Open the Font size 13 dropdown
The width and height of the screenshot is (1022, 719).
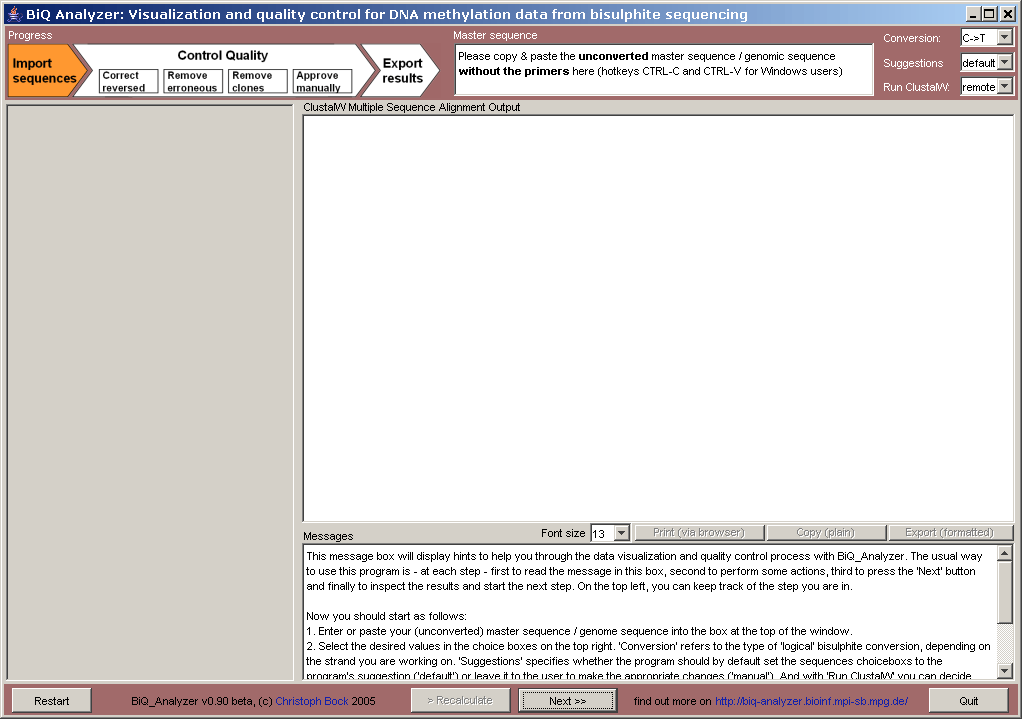(609, 533)
